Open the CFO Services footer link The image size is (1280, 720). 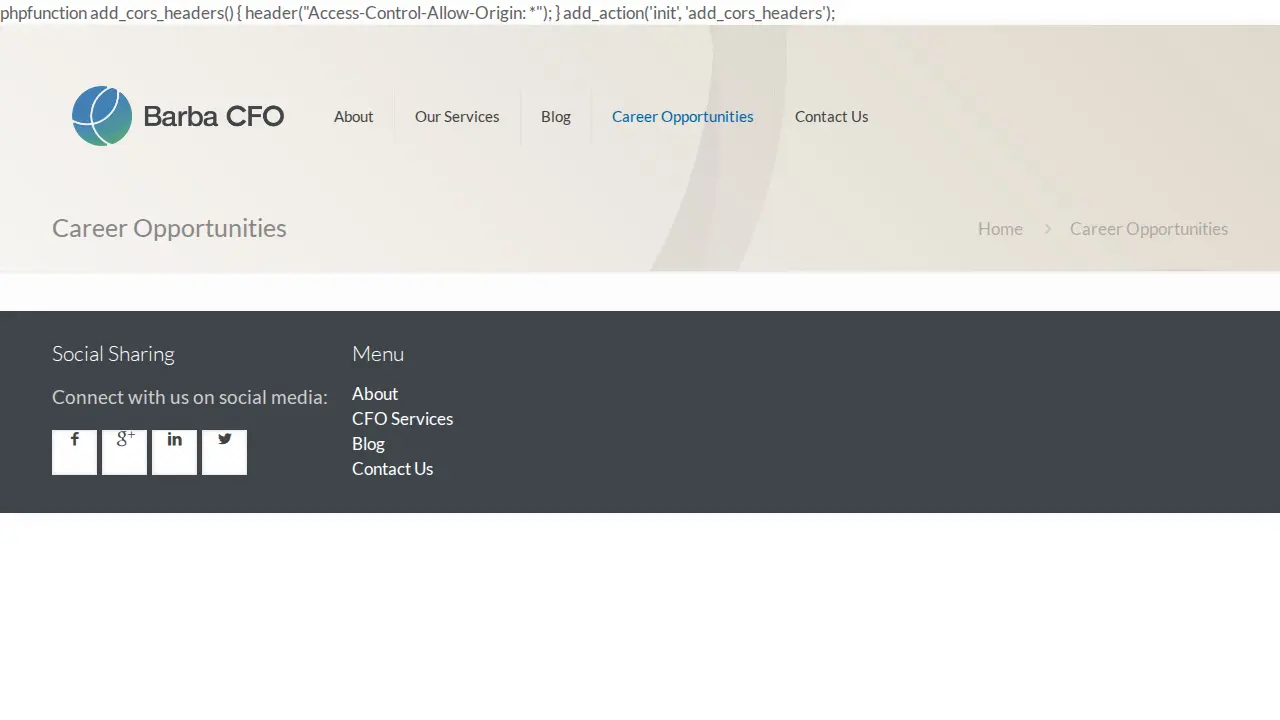402,419
